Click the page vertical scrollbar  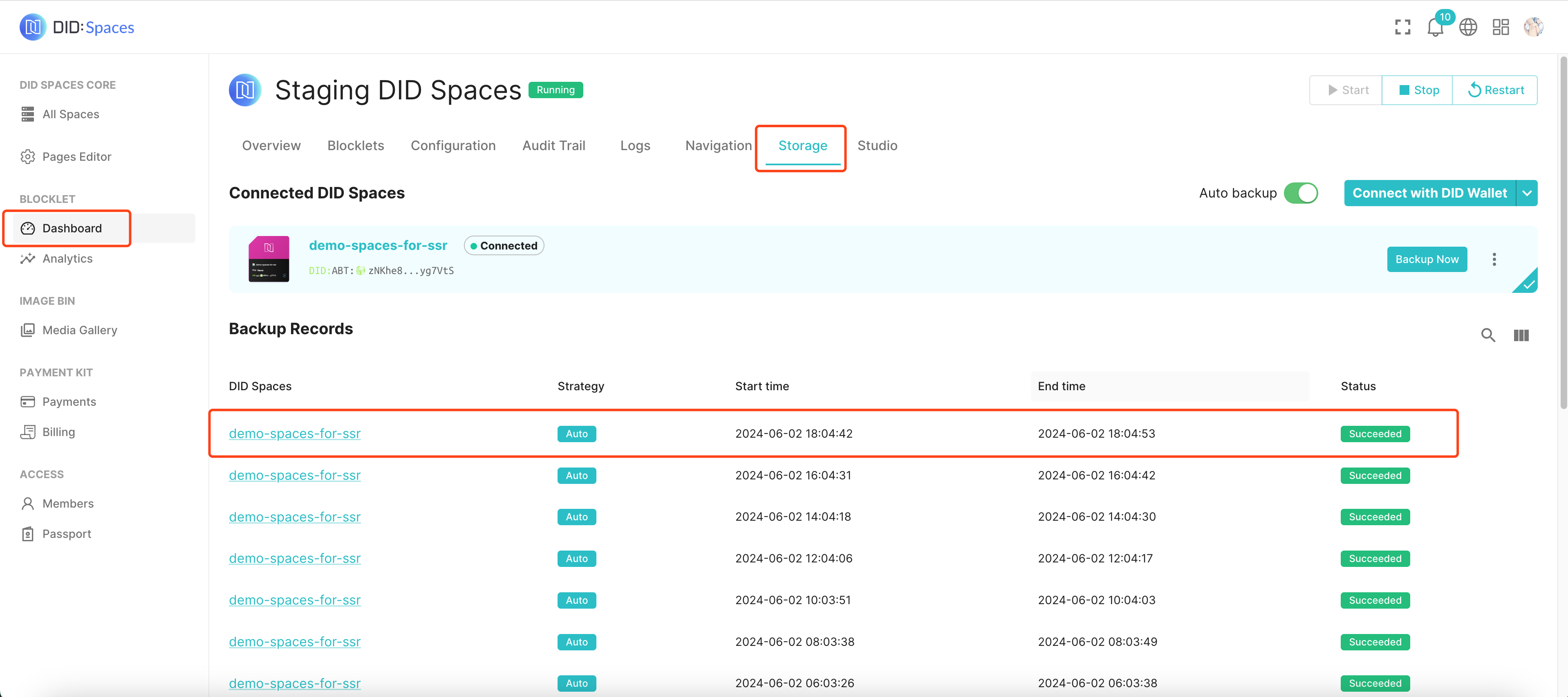click(x=1563, y=232)
